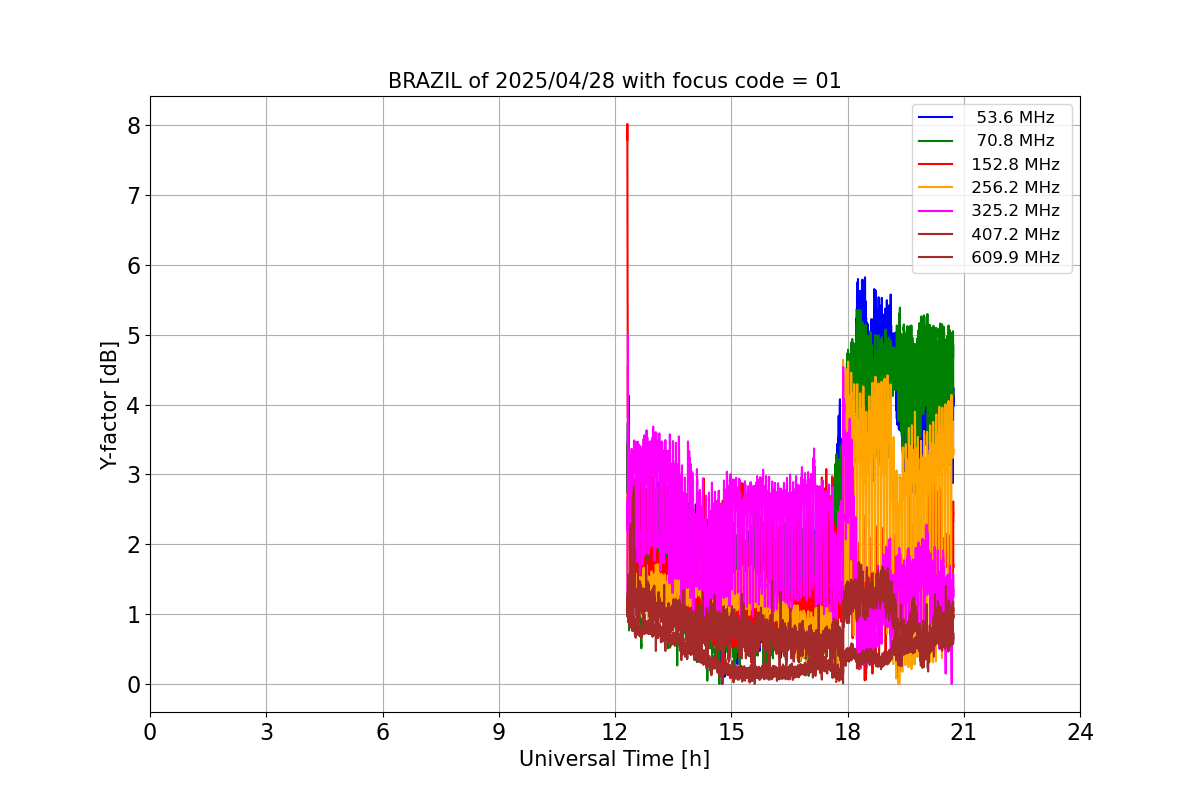Click the y-axis tick label '2'
The image size is (1200, 800).
[133, 545]
